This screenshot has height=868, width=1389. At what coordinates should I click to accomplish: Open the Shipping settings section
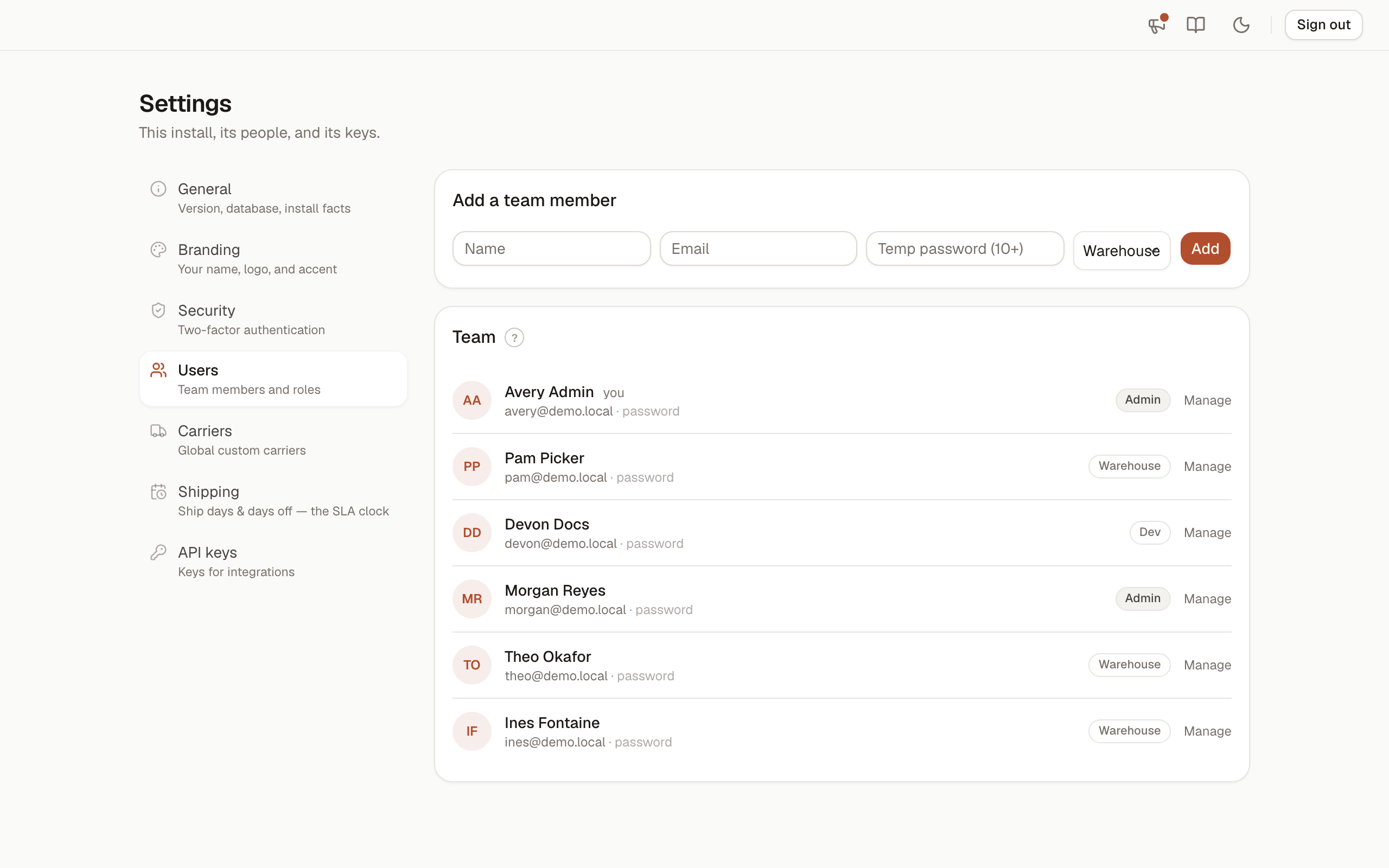(273, 501)
